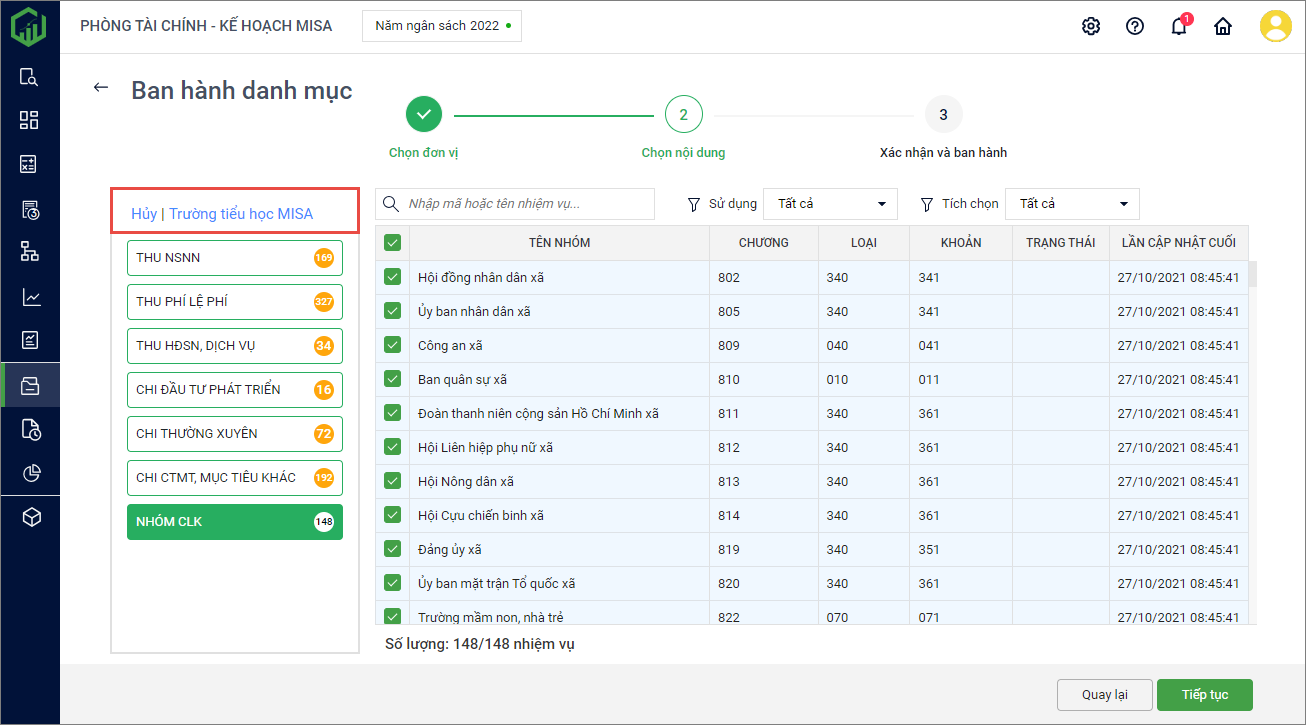Go to home via house icon
This screenshot has height=725, width=1306.
tap(1223, 27)
